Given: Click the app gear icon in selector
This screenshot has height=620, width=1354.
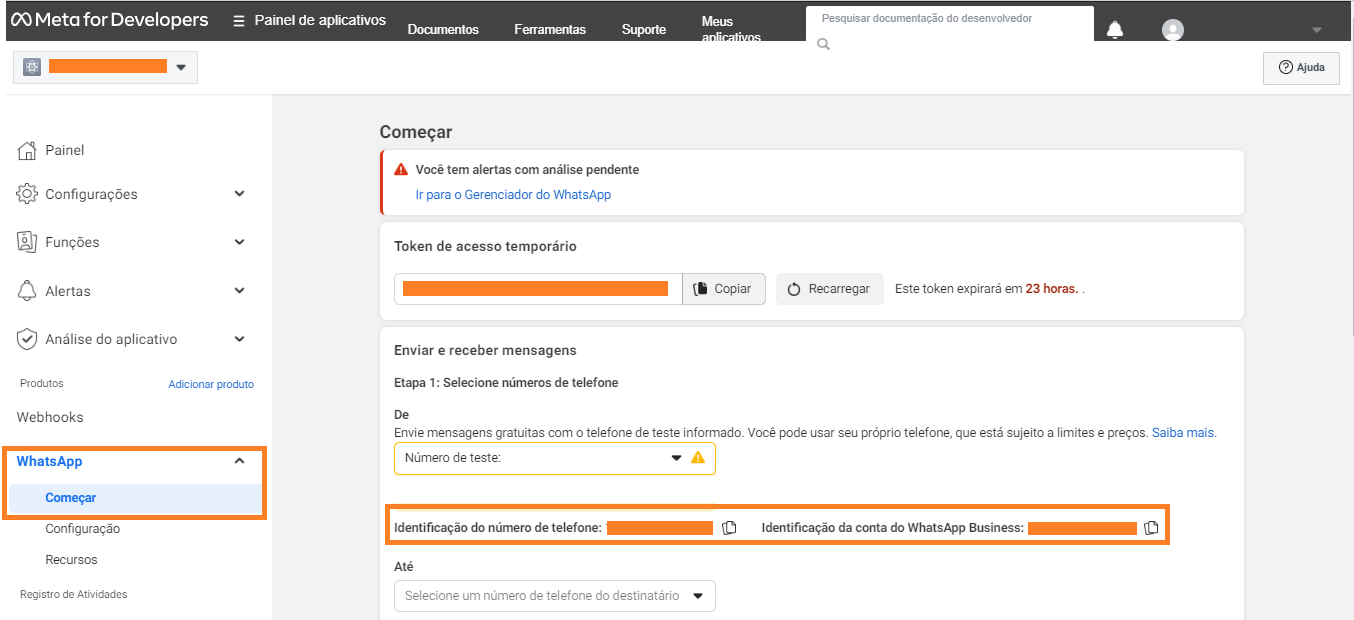Looking at the screenshot, I should pyautogui.click(x=32, y=67).
